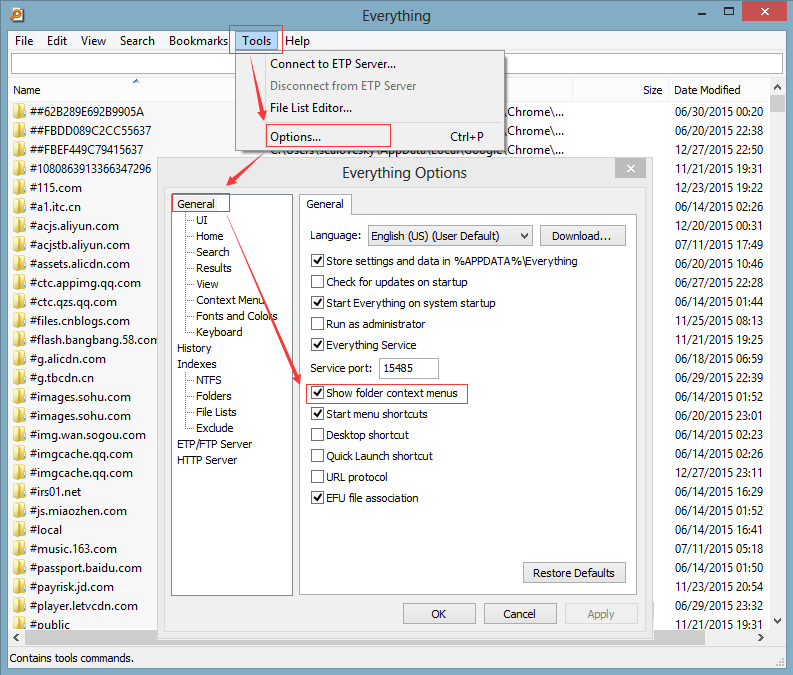Click folder icon of #g.tbcdn.cn
The image size is (793, 675).
pos(19,378)
